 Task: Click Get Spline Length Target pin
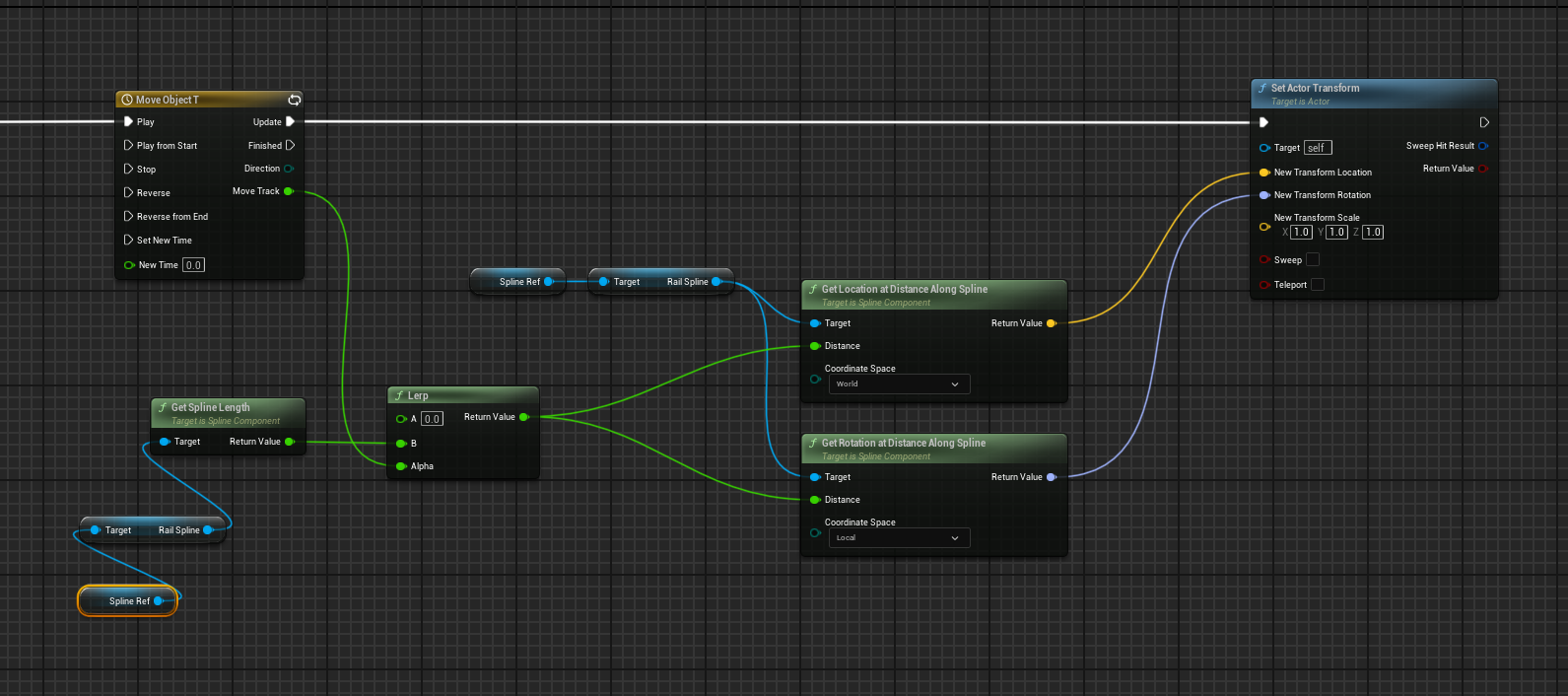tap(165, 442)
